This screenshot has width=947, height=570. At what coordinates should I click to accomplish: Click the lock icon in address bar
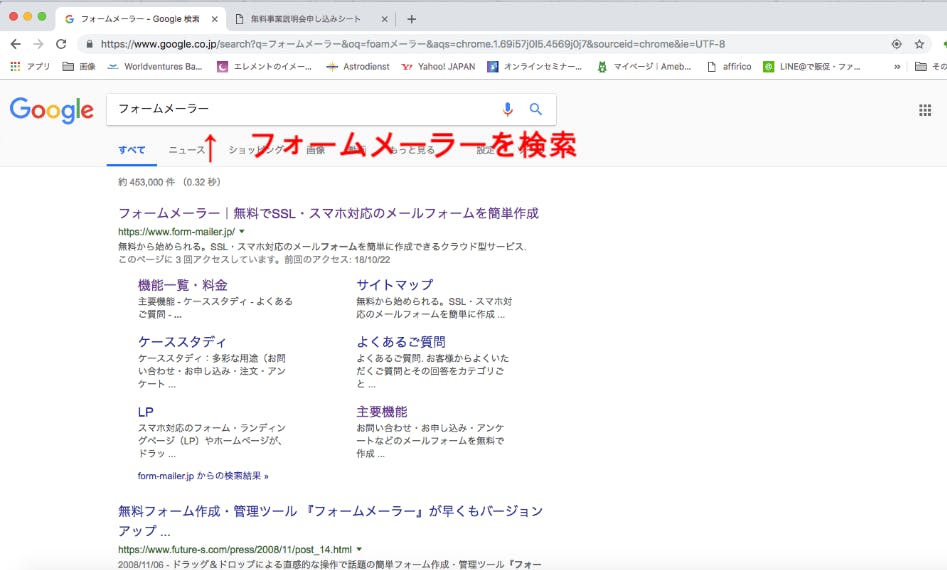click(x=89, y=44)
